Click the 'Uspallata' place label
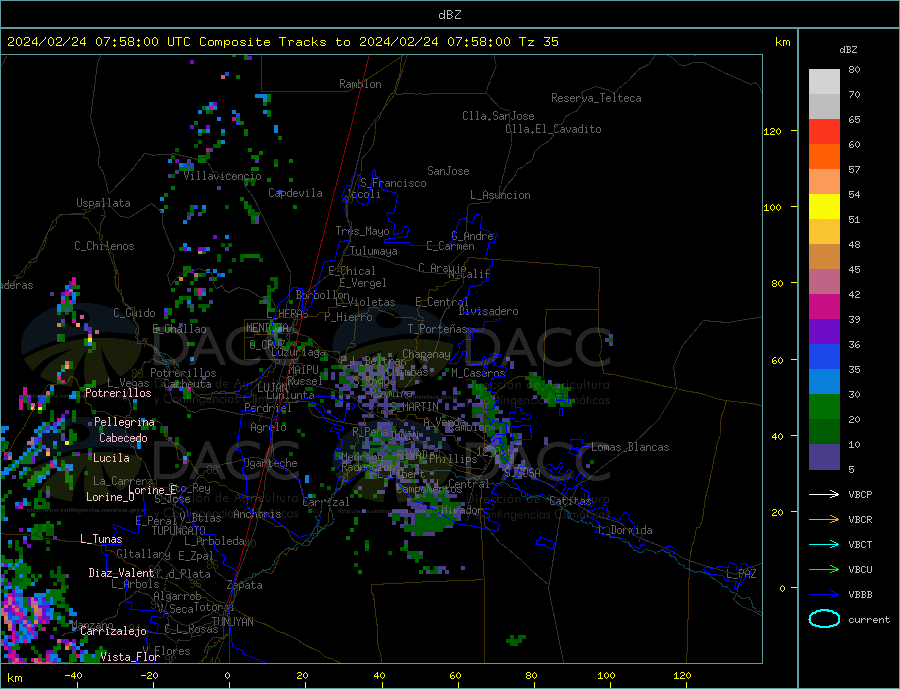 103,203
